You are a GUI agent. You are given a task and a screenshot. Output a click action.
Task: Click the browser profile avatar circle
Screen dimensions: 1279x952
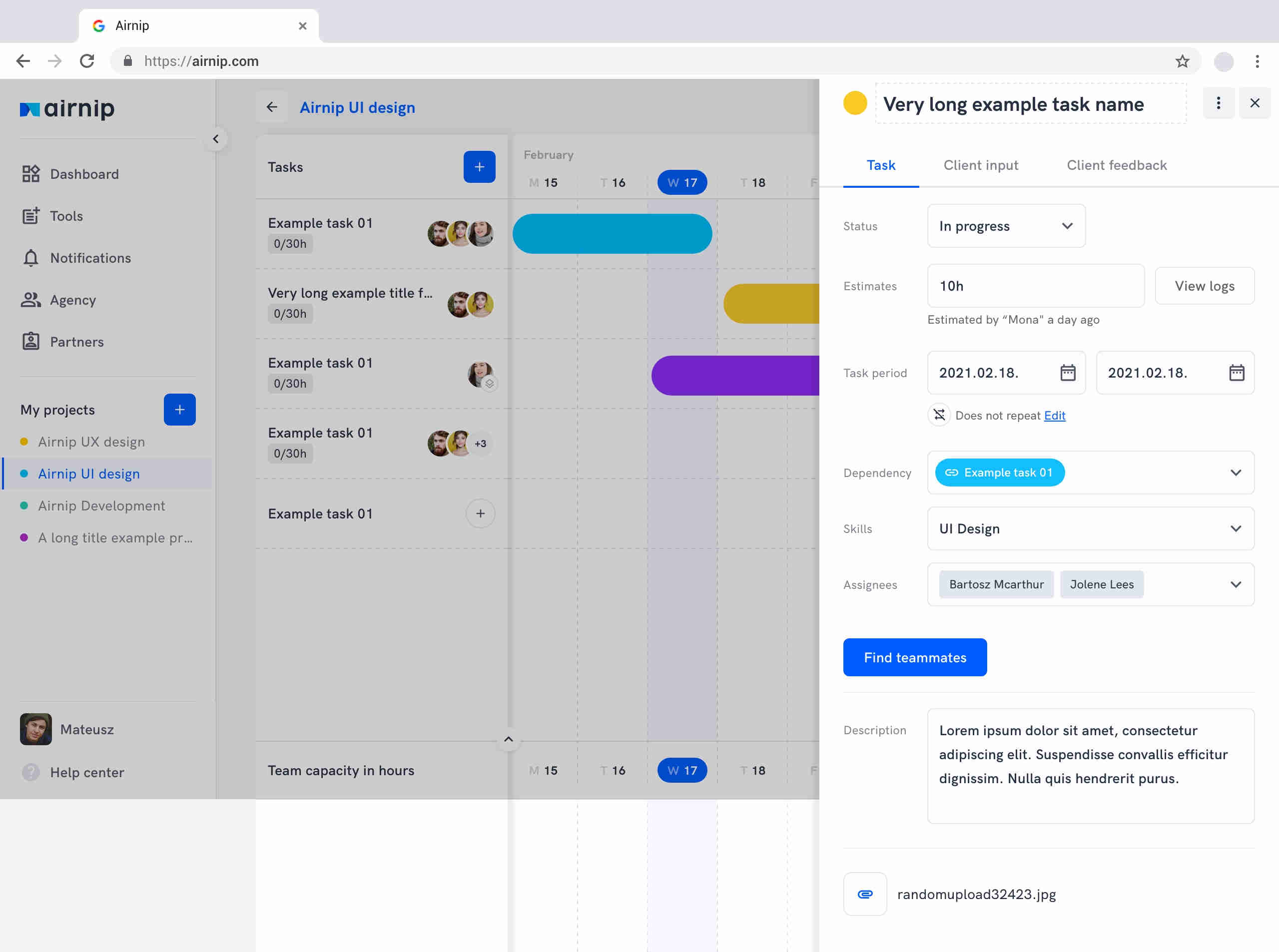[x=1224, y=61]
